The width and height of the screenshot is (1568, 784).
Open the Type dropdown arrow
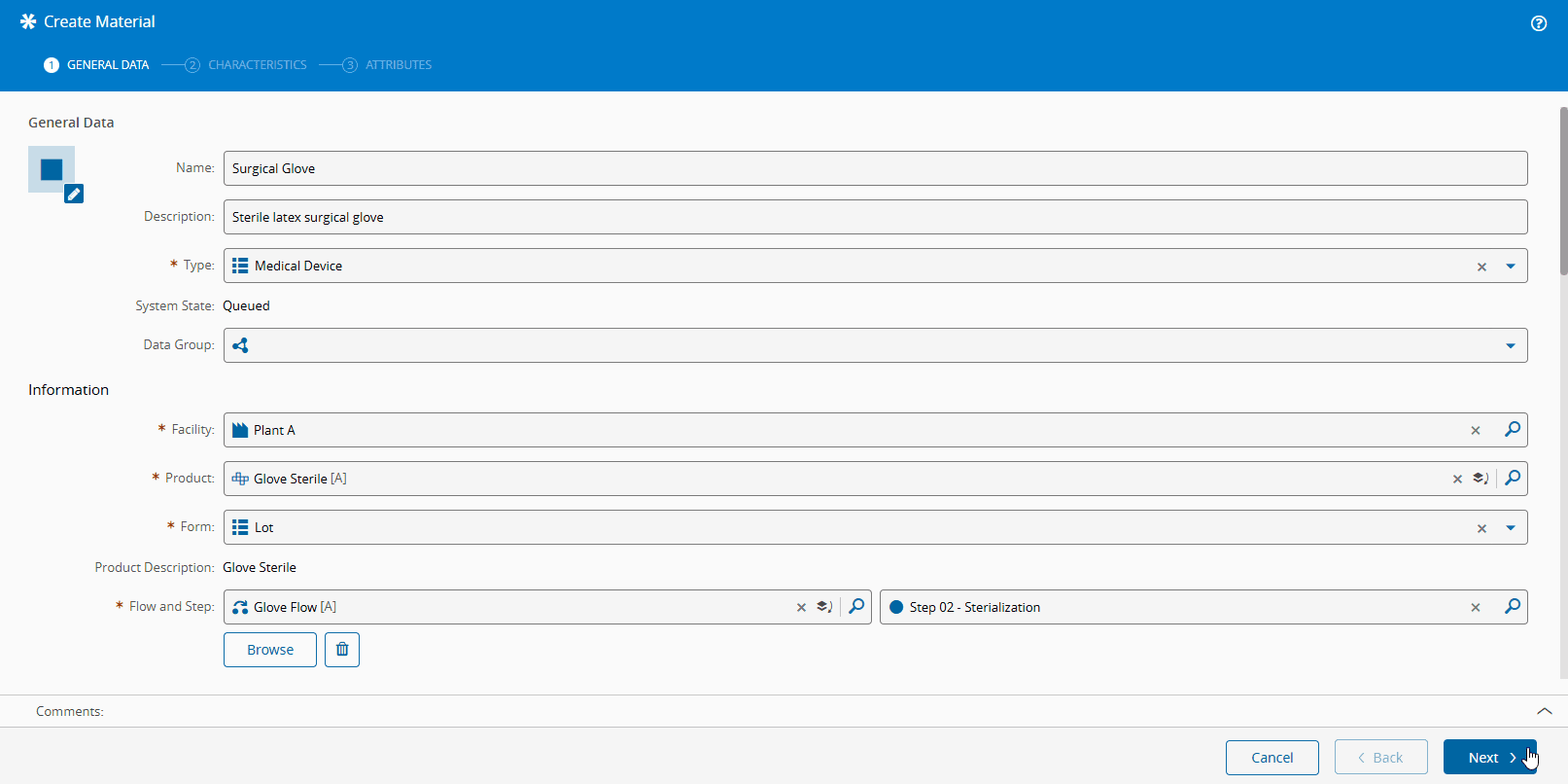pos(1511,267)
